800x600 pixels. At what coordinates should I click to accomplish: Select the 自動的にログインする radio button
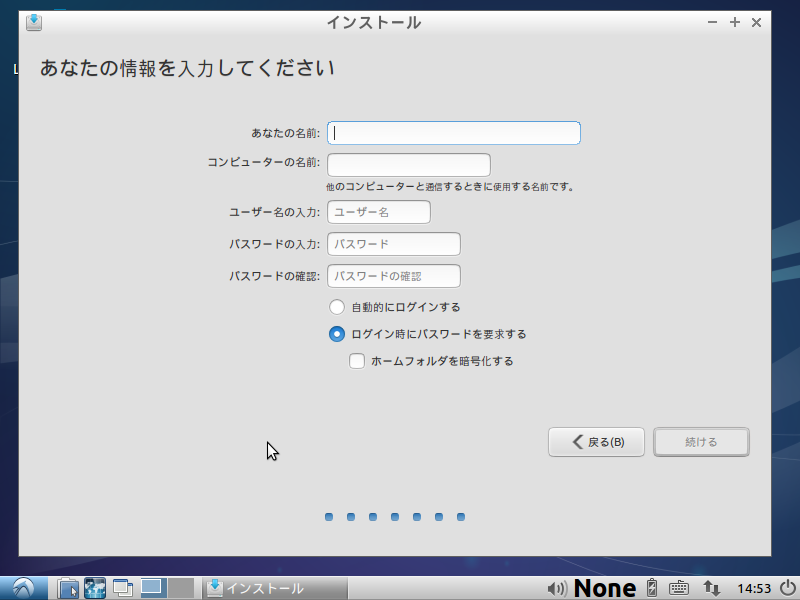click(x=337, y=307)
